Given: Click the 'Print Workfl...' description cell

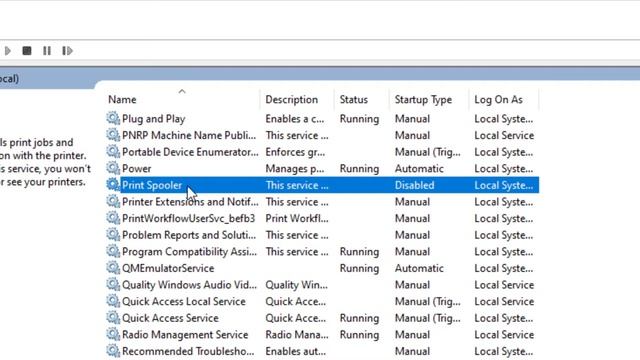Looking at the screenshot, I should [297, 218].
